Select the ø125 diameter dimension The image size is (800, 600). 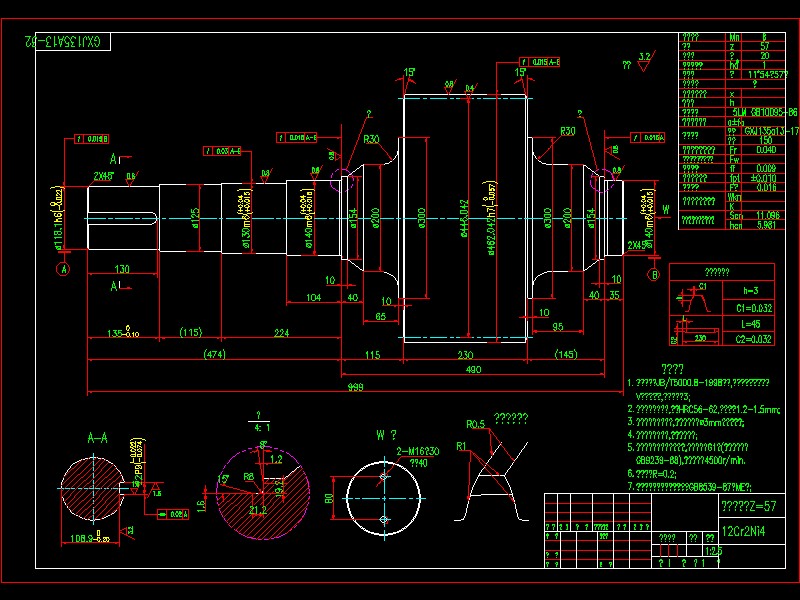pos(194,218)
